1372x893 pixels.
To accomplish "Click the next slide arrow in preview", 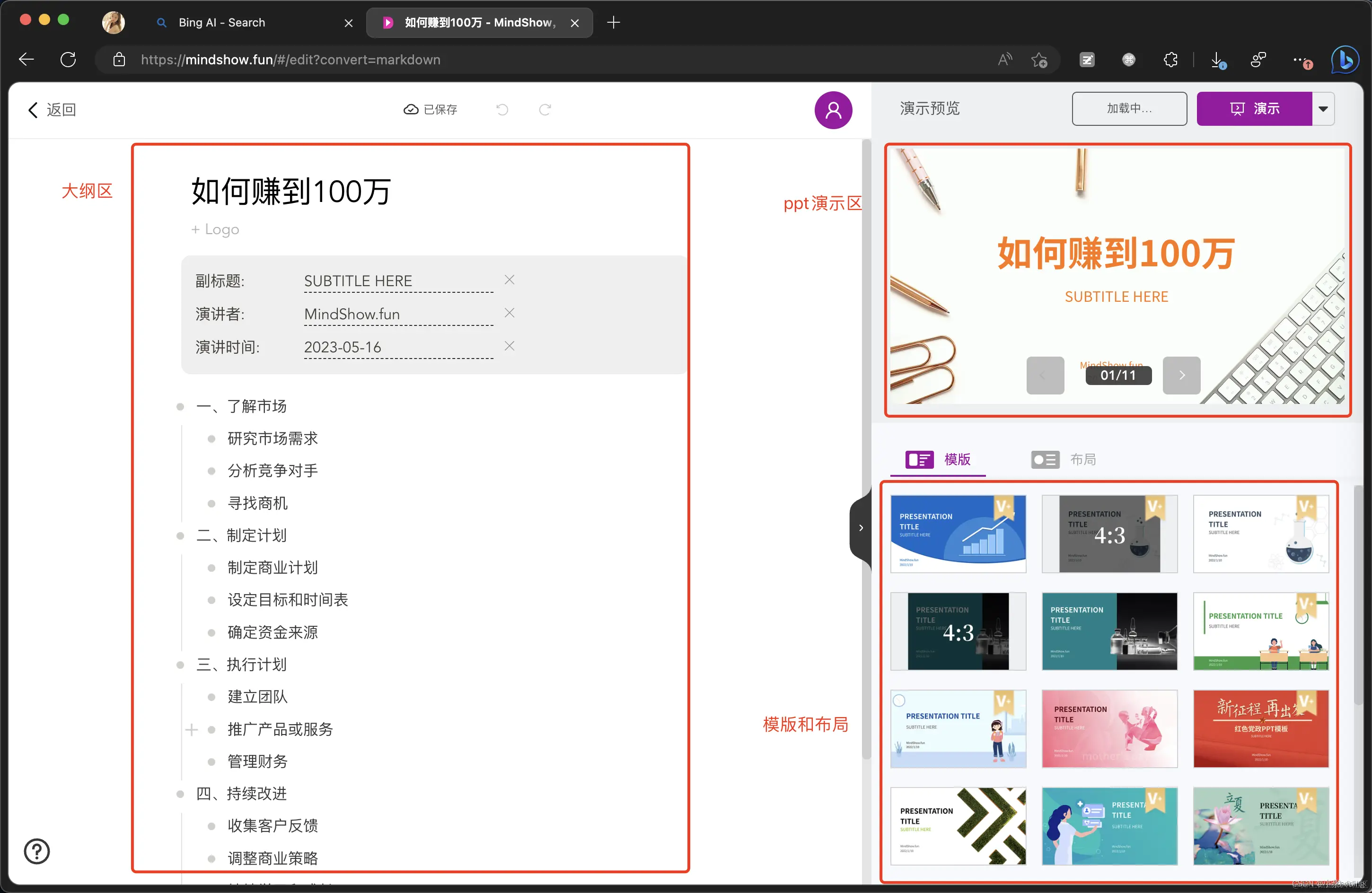I will click(x=1181, y=375).
